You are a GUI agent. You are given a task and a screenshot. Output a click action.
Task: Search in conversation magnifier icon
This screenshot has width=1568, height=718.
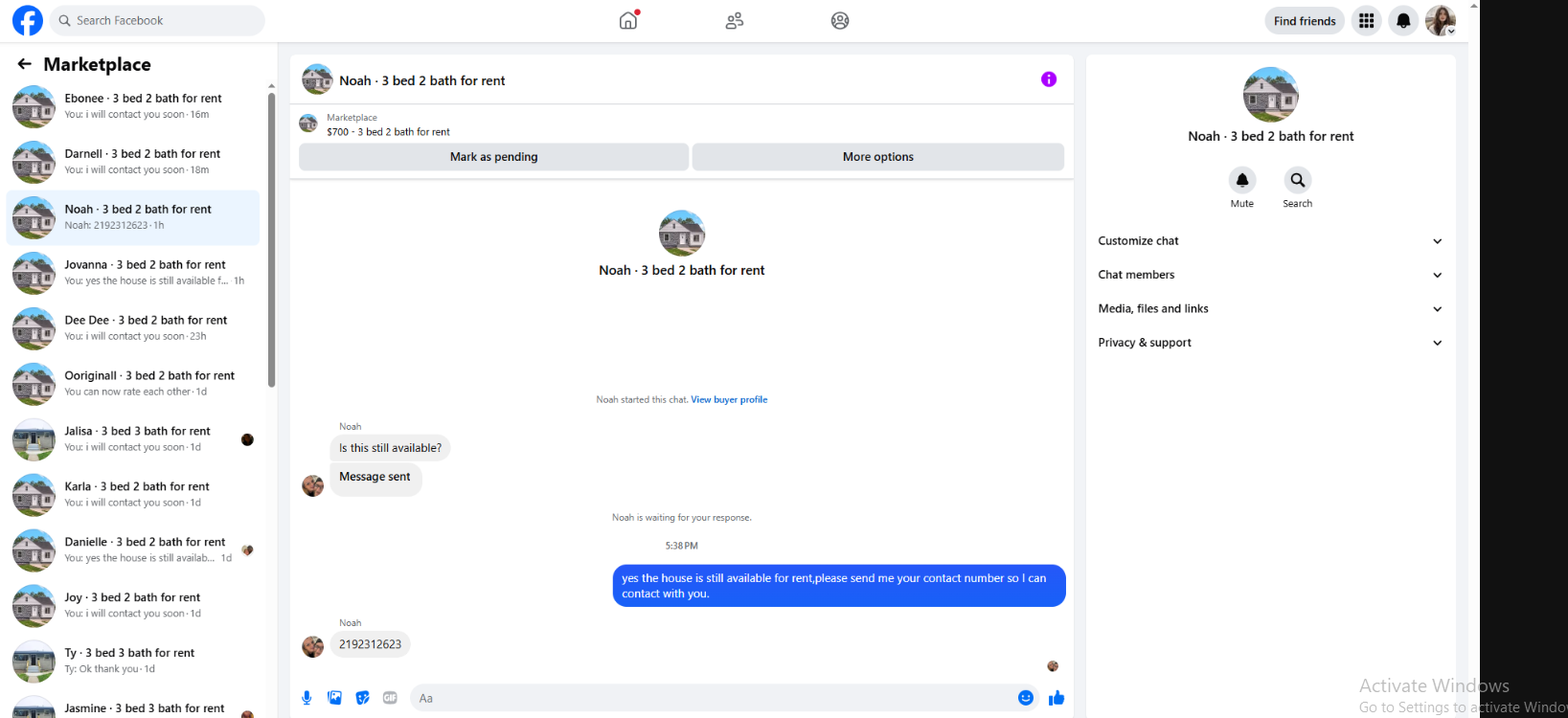(x=1298, y=180)
